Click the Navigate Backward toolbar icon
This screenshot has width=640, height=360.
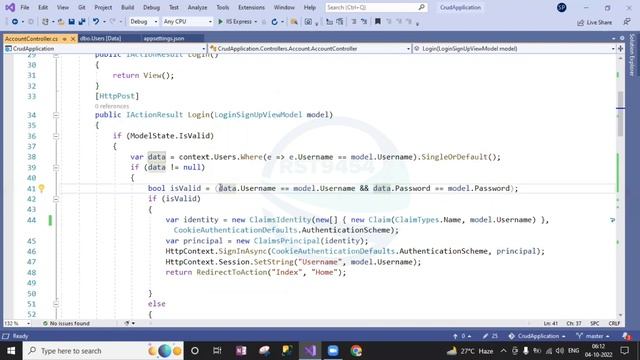(15, 22)
